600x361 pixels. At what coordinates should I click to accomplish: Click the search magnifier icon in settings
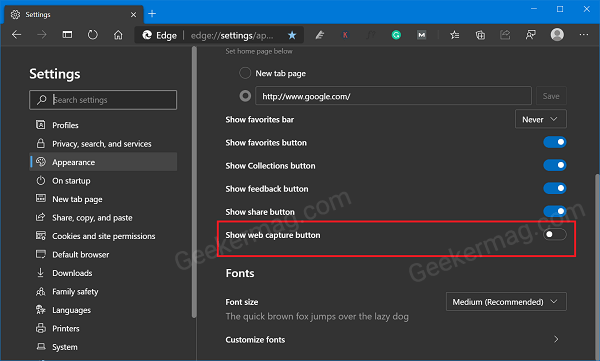[42, 100]
